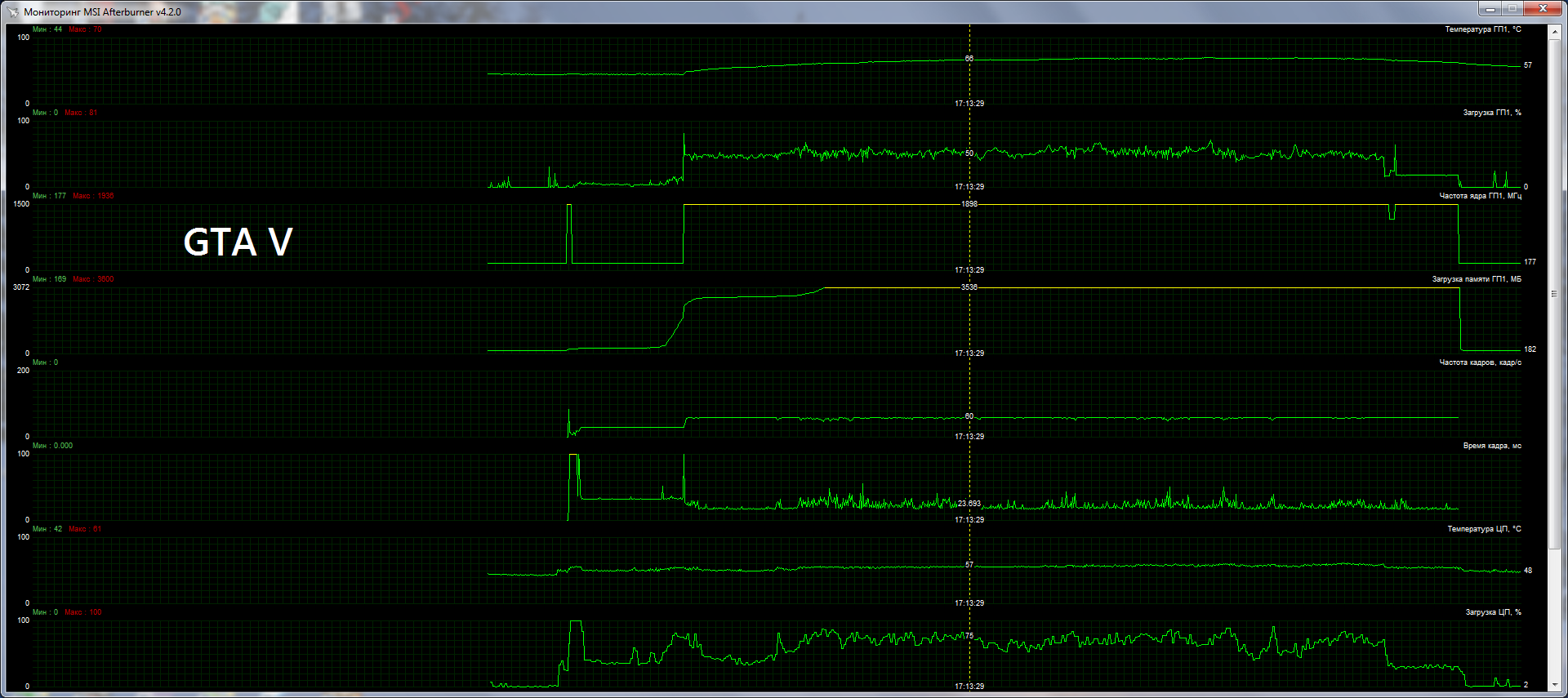
Task: Click the 'Мин : 0.000' frame time value
Action: (x=52, y=446)
